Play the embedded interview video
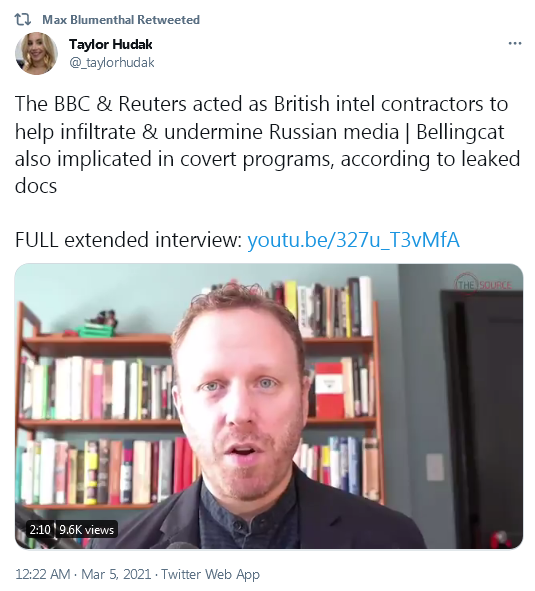 point(268,406)
